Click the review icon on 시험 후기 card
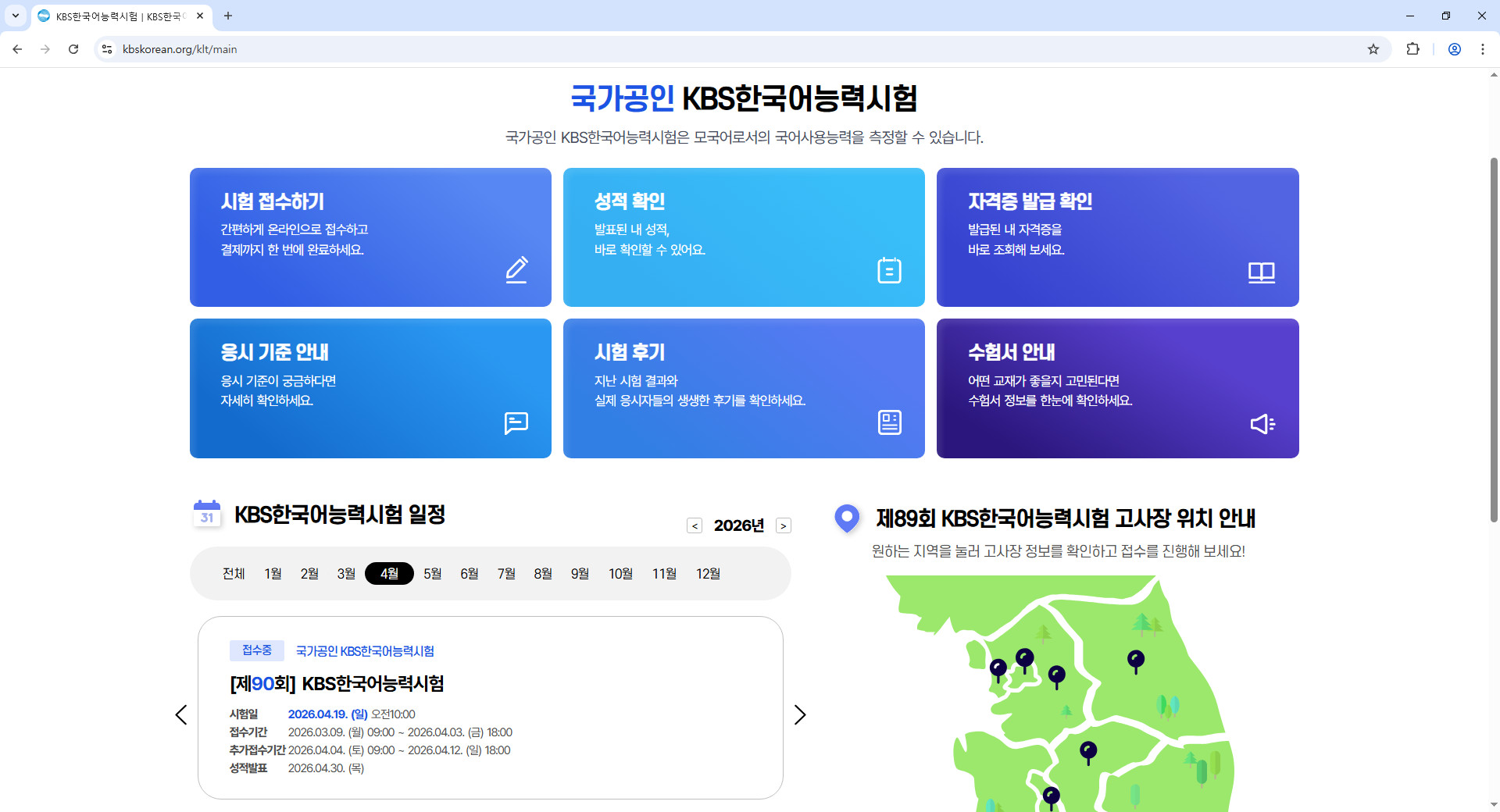 click(888, 422)
